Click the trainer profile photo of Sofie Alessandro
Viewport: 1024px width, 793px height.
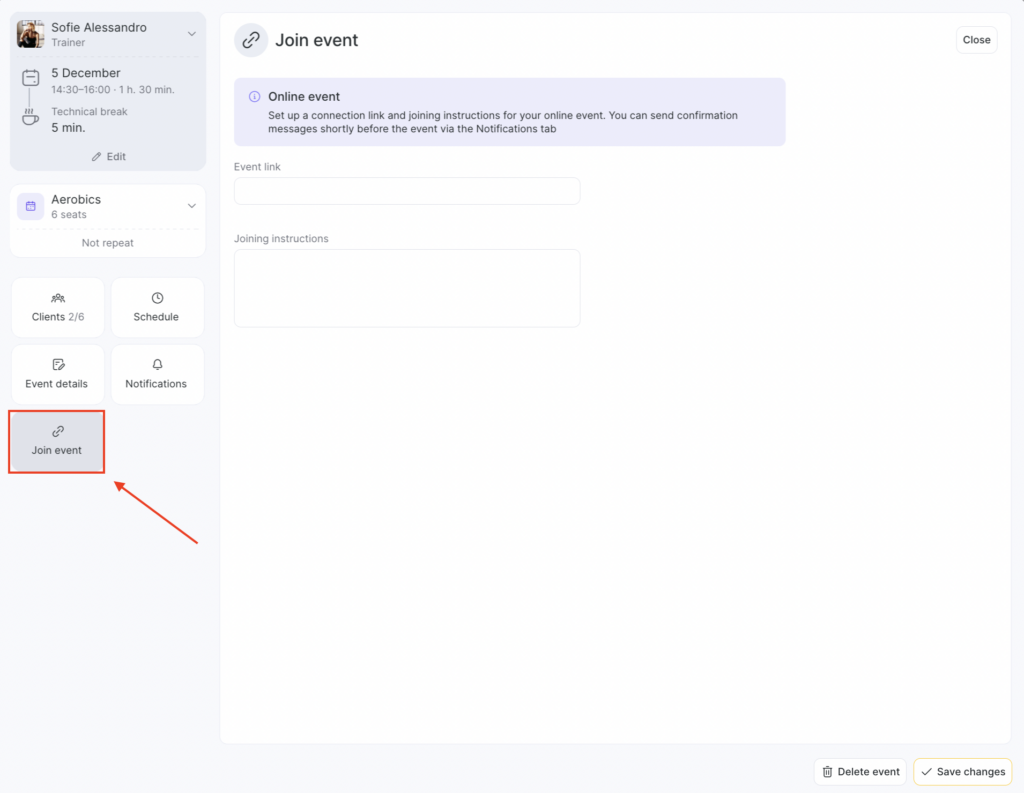tap(31, 34)
